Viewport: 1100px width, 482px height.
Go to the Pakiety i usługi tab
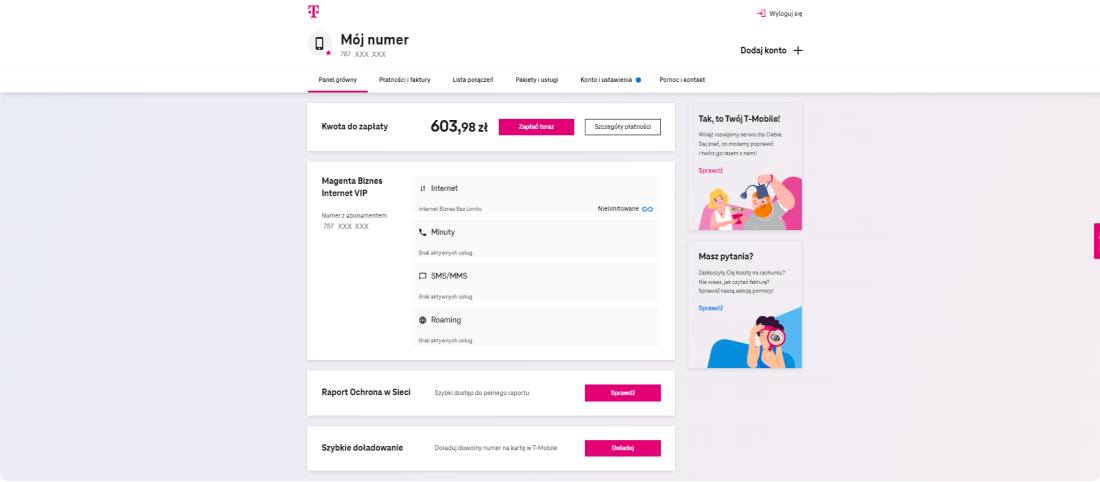(537, 79)
